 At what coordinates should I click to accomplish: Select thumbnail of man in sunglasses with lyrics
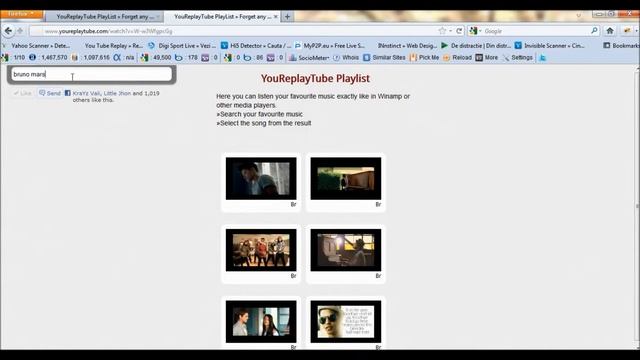point(346,322)
